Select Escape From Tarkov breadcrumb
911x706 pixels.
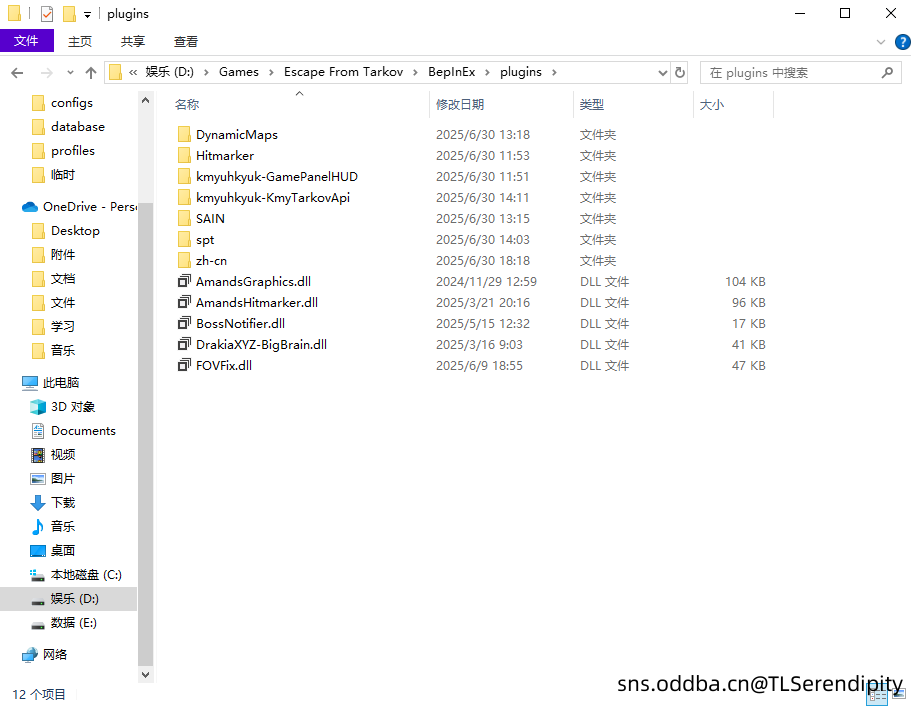coord(343,72)
